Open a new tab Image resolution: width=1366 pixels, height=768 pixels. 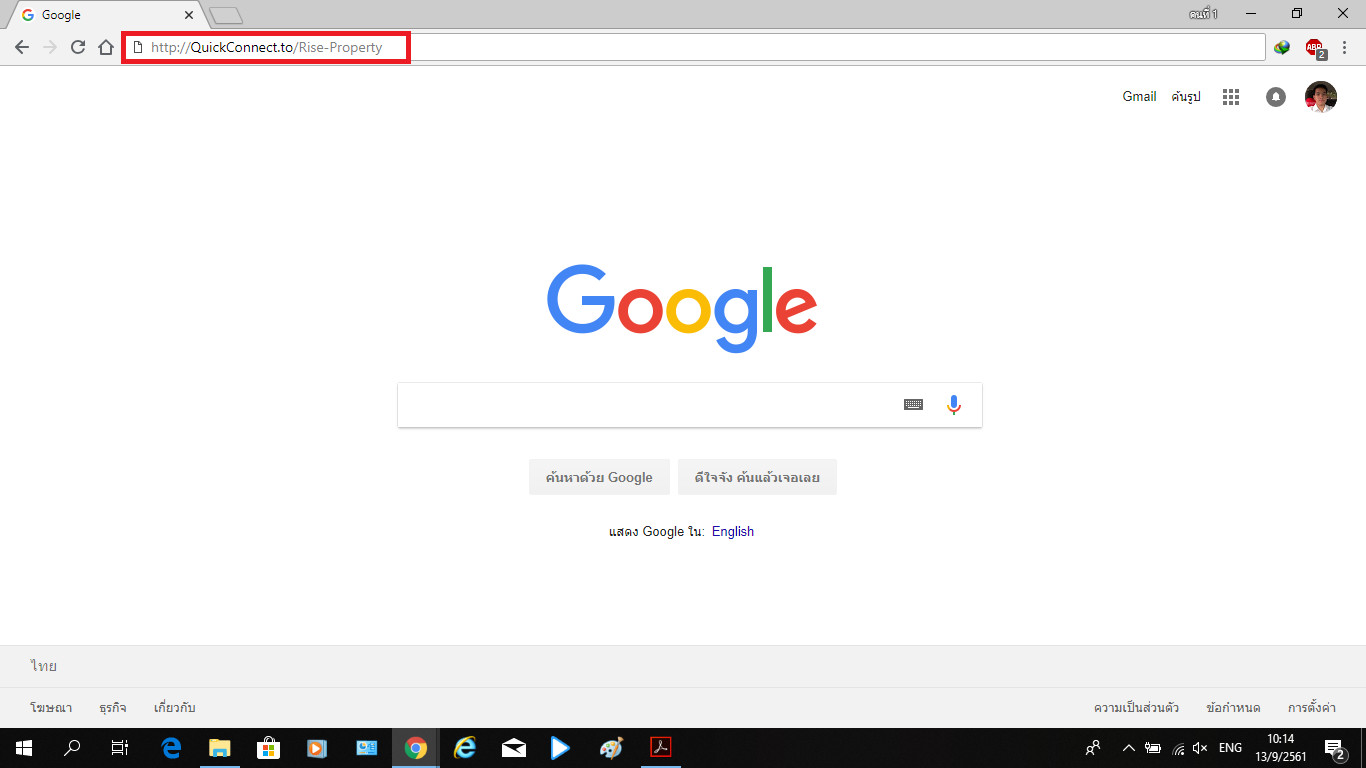coord(227,15)
